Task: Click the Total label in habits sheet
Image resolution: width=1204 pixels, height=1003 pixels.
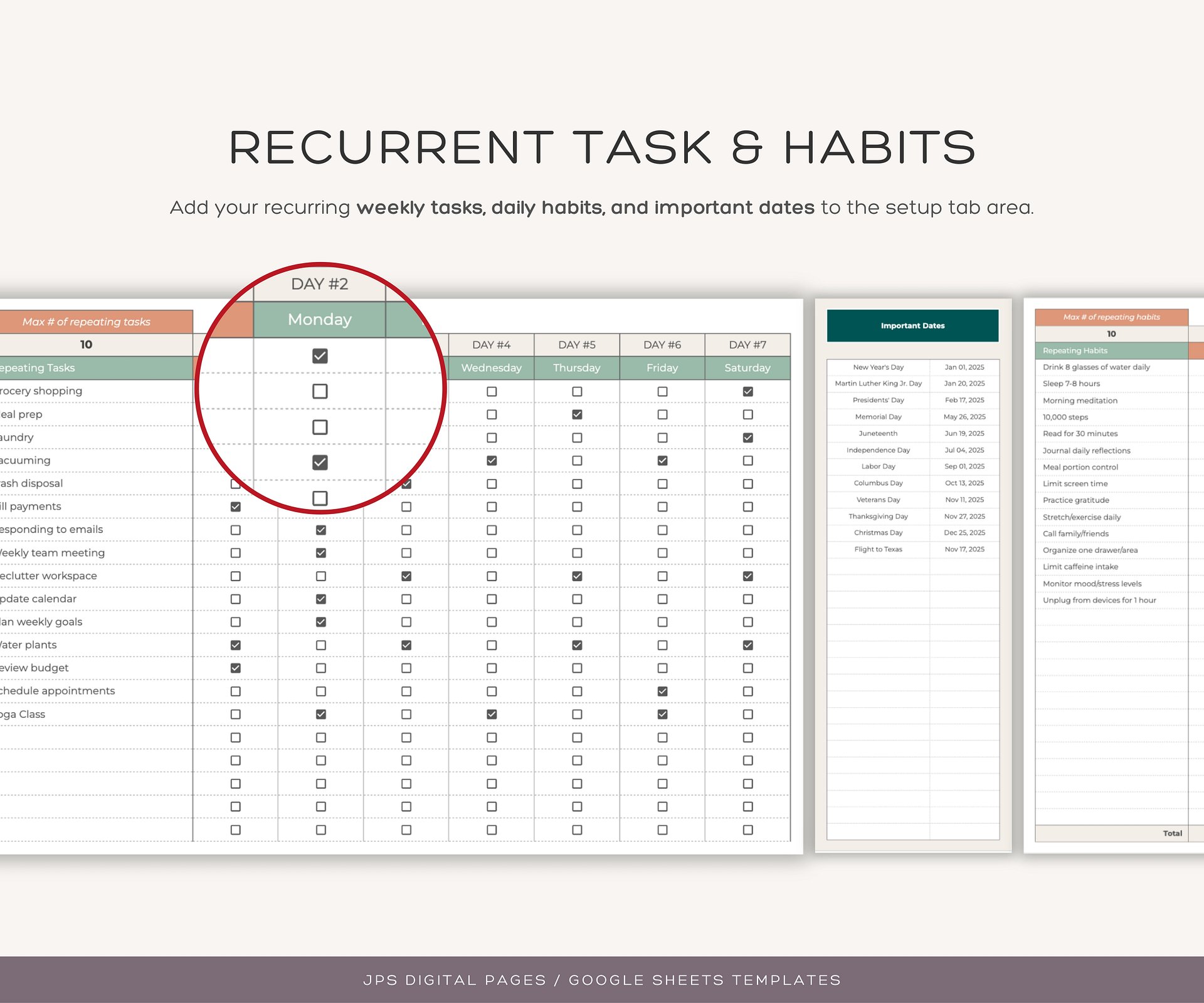Action: [x=1172, y=833]
